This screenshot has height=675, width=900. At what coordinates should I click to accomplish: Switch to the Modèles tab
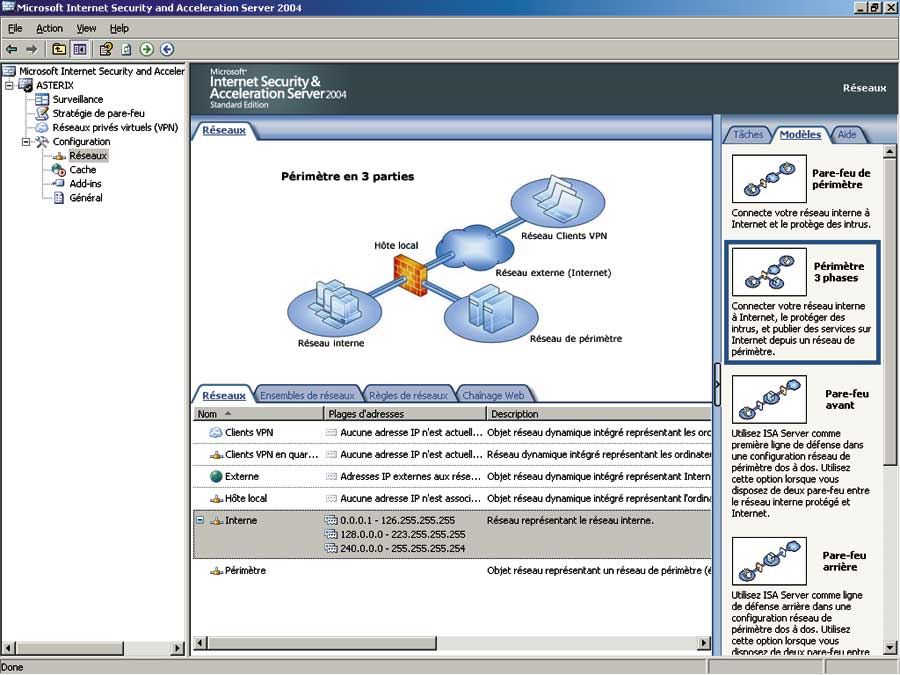(x=800, y=134)
